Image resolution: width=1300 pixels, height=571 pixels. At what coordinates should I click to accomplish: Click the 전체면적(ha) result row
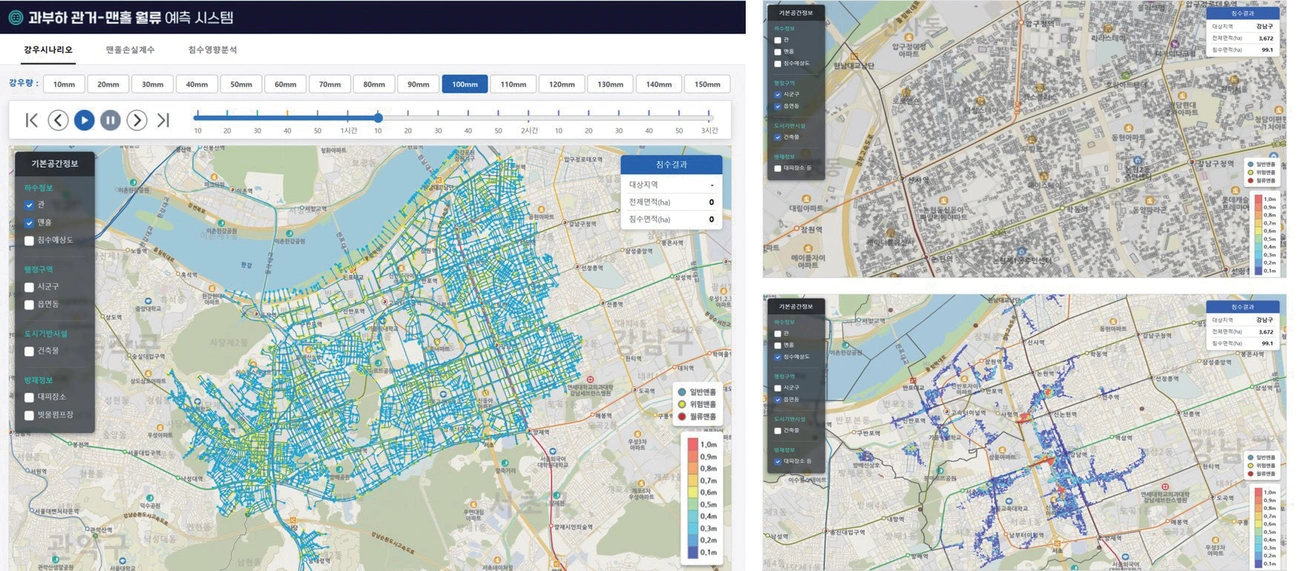click(671, 202)
